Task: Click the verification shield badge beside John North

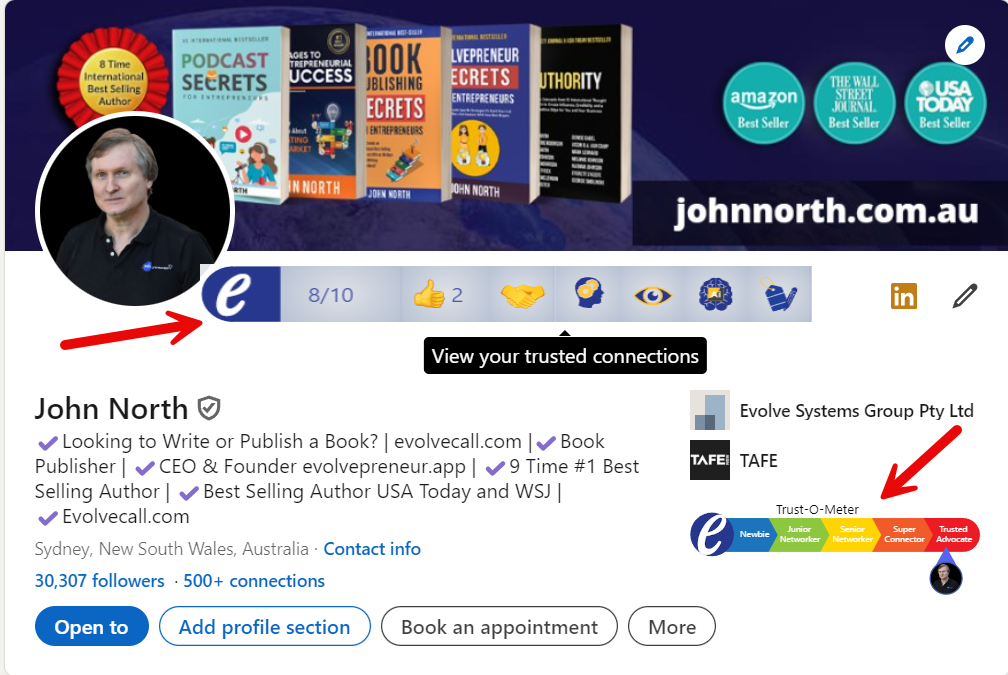Action: [x=209, y=408]
